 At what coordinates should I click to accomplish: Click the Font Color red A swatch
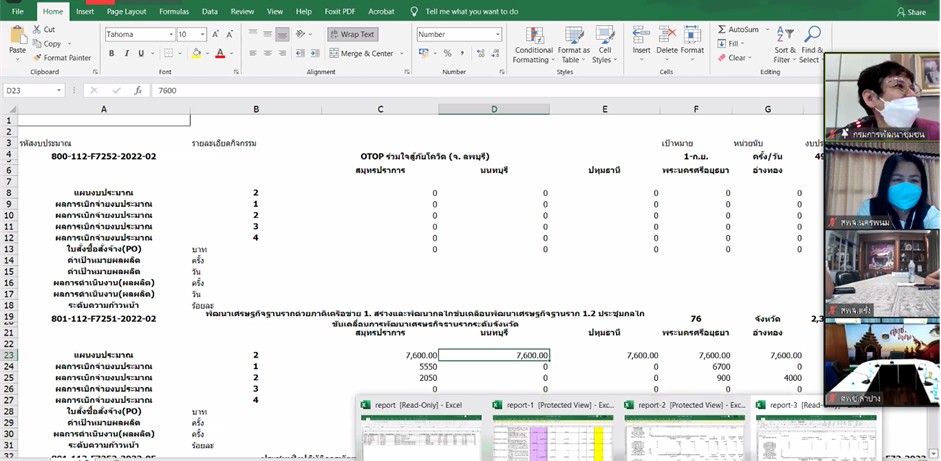click(220, 53)
